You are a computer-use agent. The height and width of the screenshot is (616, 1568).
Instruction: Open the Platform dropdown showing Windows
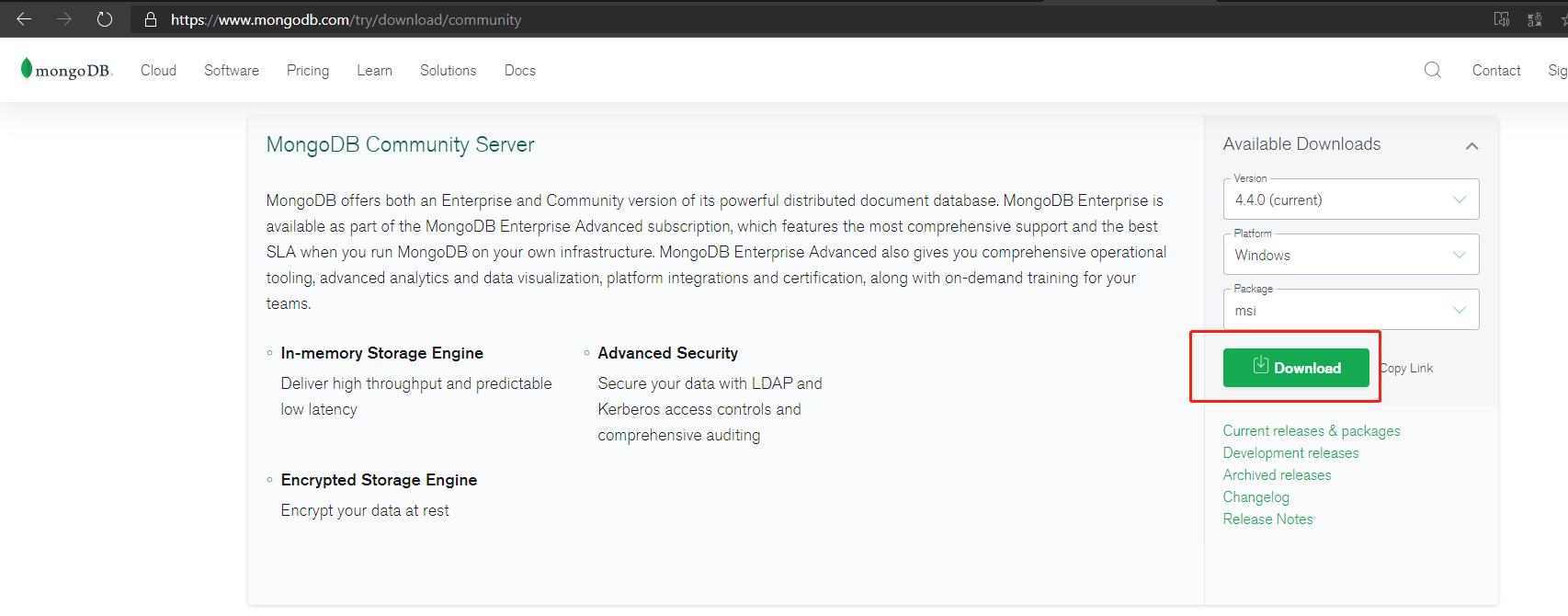1350,255
